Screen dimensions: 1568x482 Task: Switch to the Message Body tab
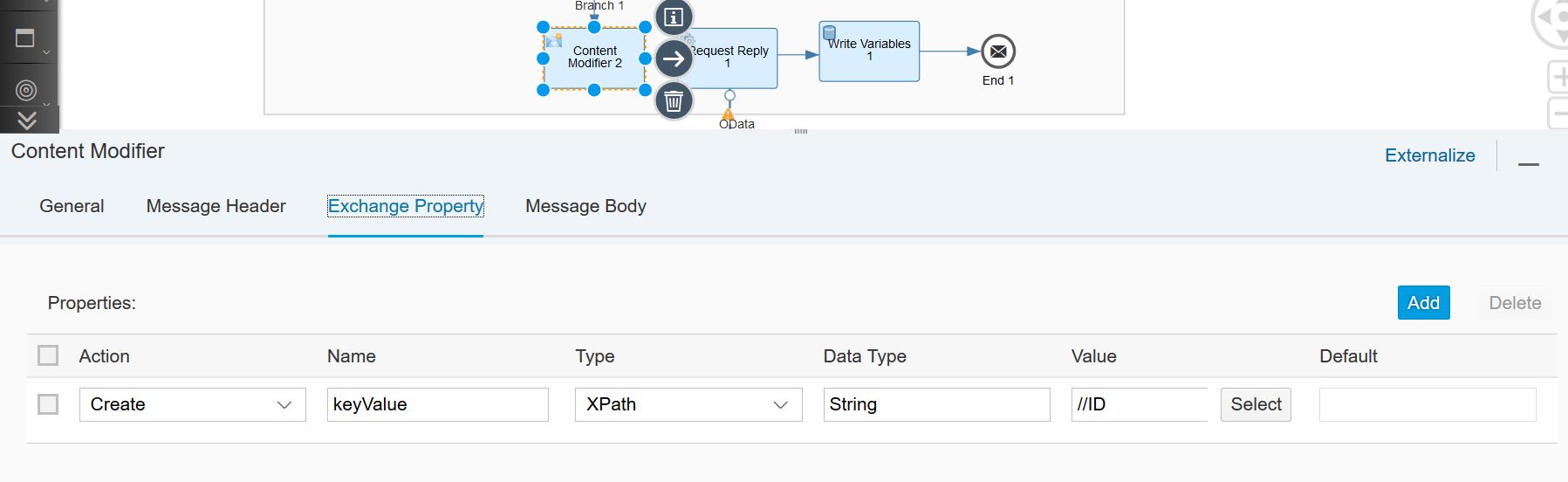(x=585, y=206)
